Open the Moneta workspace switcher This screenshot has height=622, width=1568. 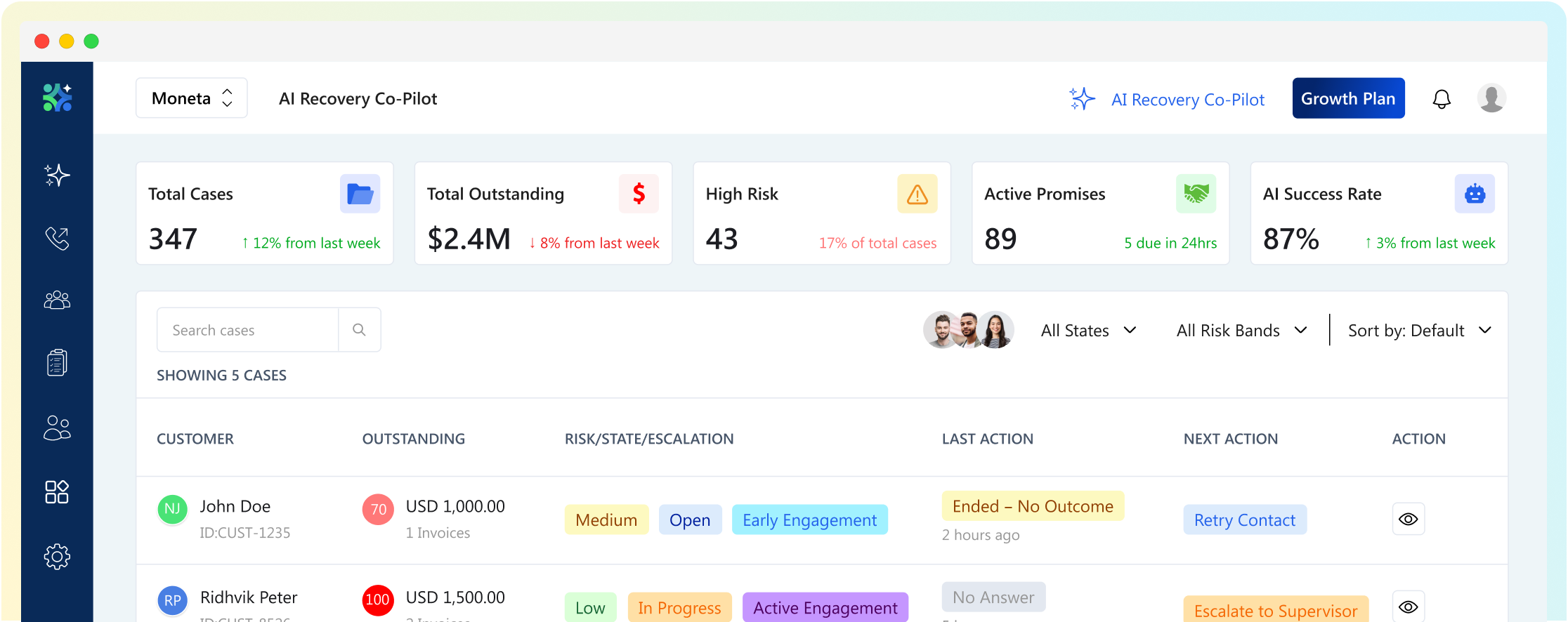tap(191, 98)
